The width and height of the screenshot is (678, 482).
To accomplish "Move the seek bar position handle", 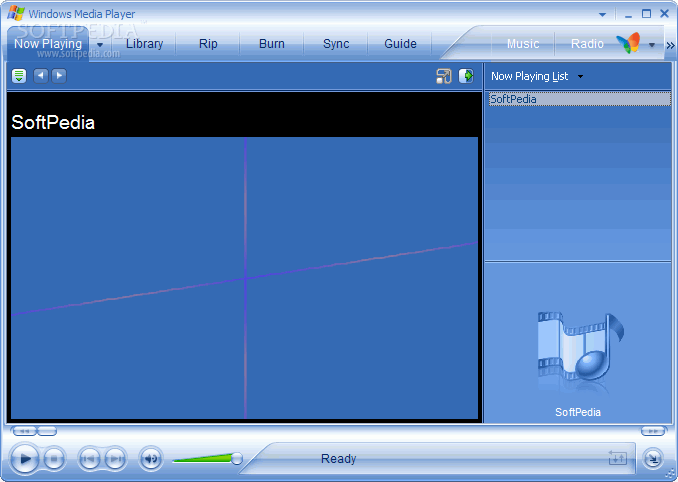I will [47, 431].
